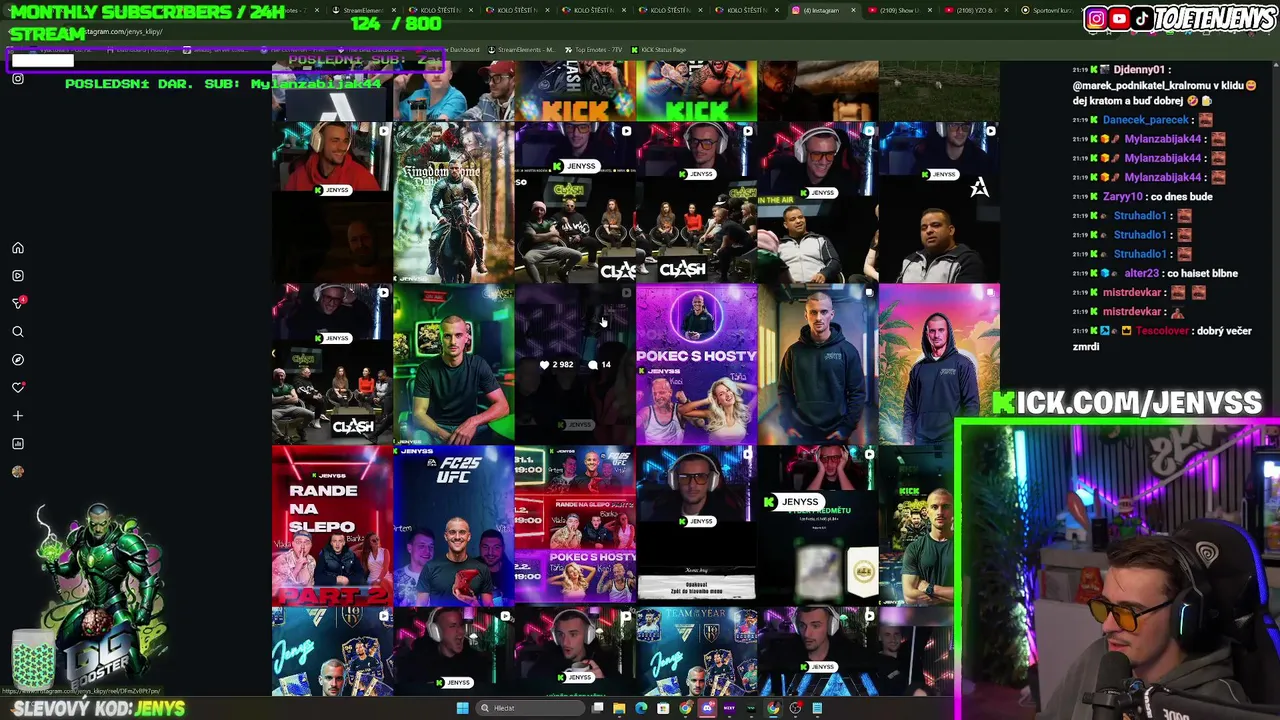This screenshot has height=720, width=1280.
Task: Open Top Emotes - 7TV bookmark
Action: point(593,50)
